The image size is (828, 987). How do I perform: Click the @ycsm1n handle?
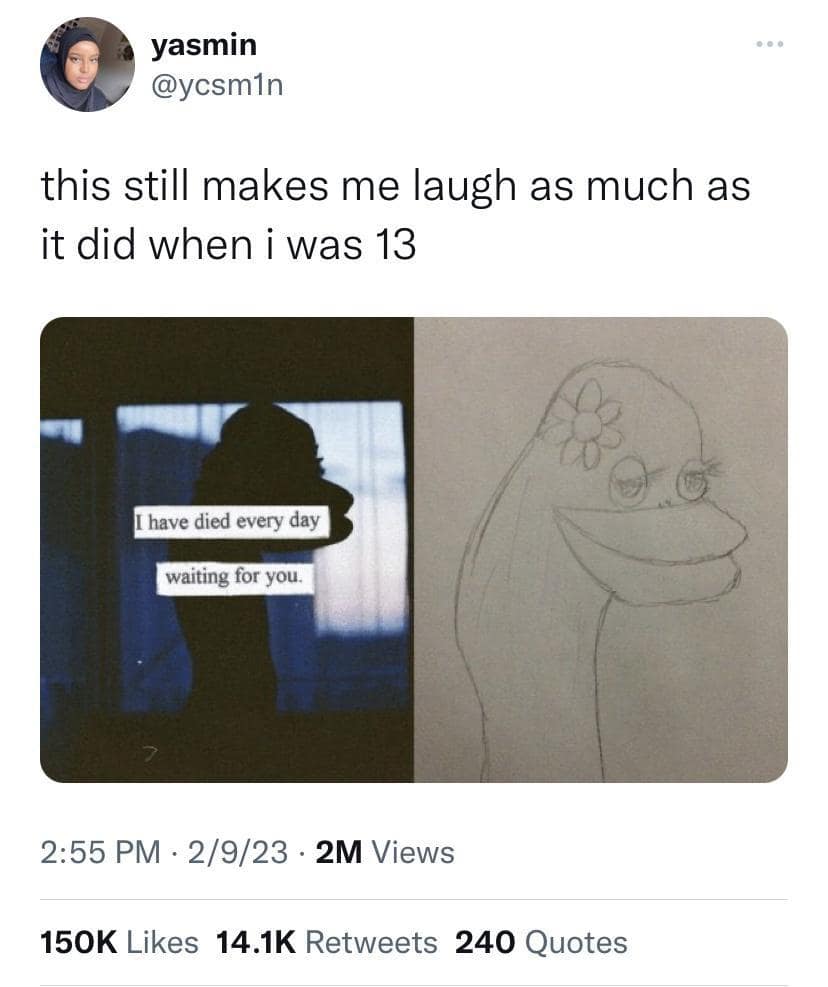coord(217,86)
